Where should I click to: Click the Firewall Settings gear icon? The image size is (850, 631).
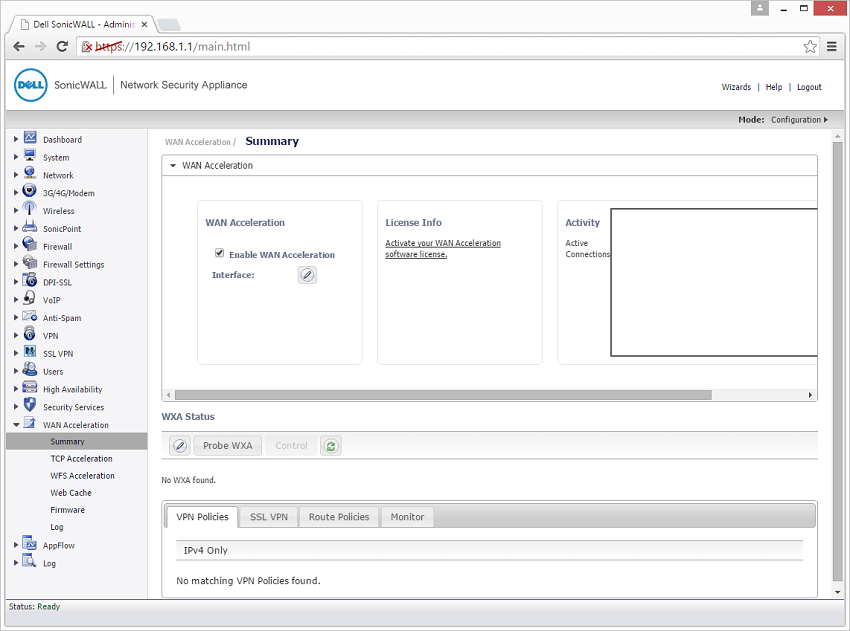30,263
